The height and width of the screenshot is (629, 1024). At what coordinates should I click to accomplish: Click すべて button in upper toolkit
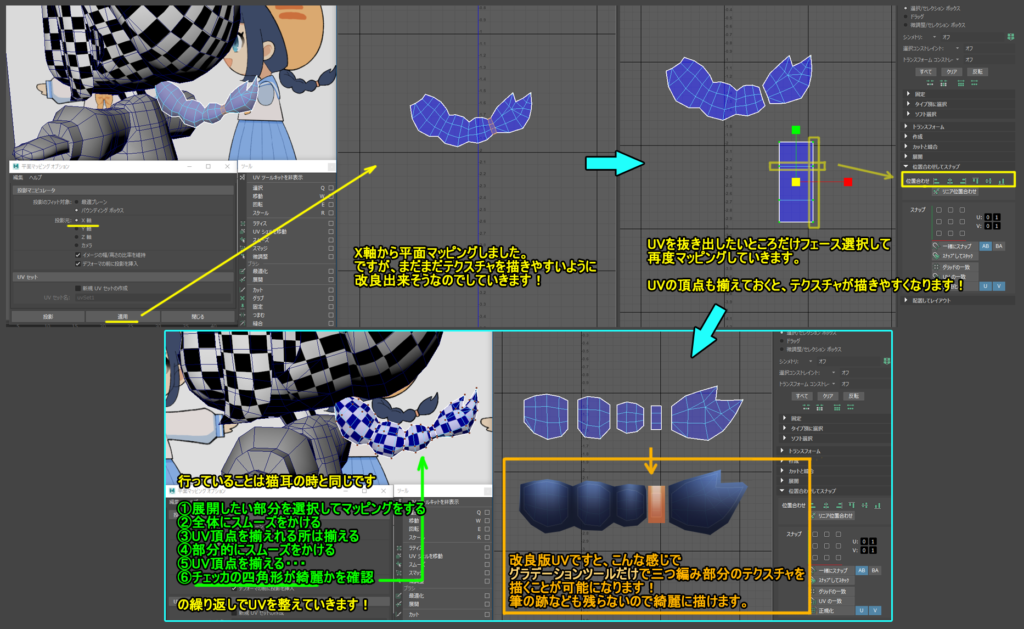[x=925, y=72]
